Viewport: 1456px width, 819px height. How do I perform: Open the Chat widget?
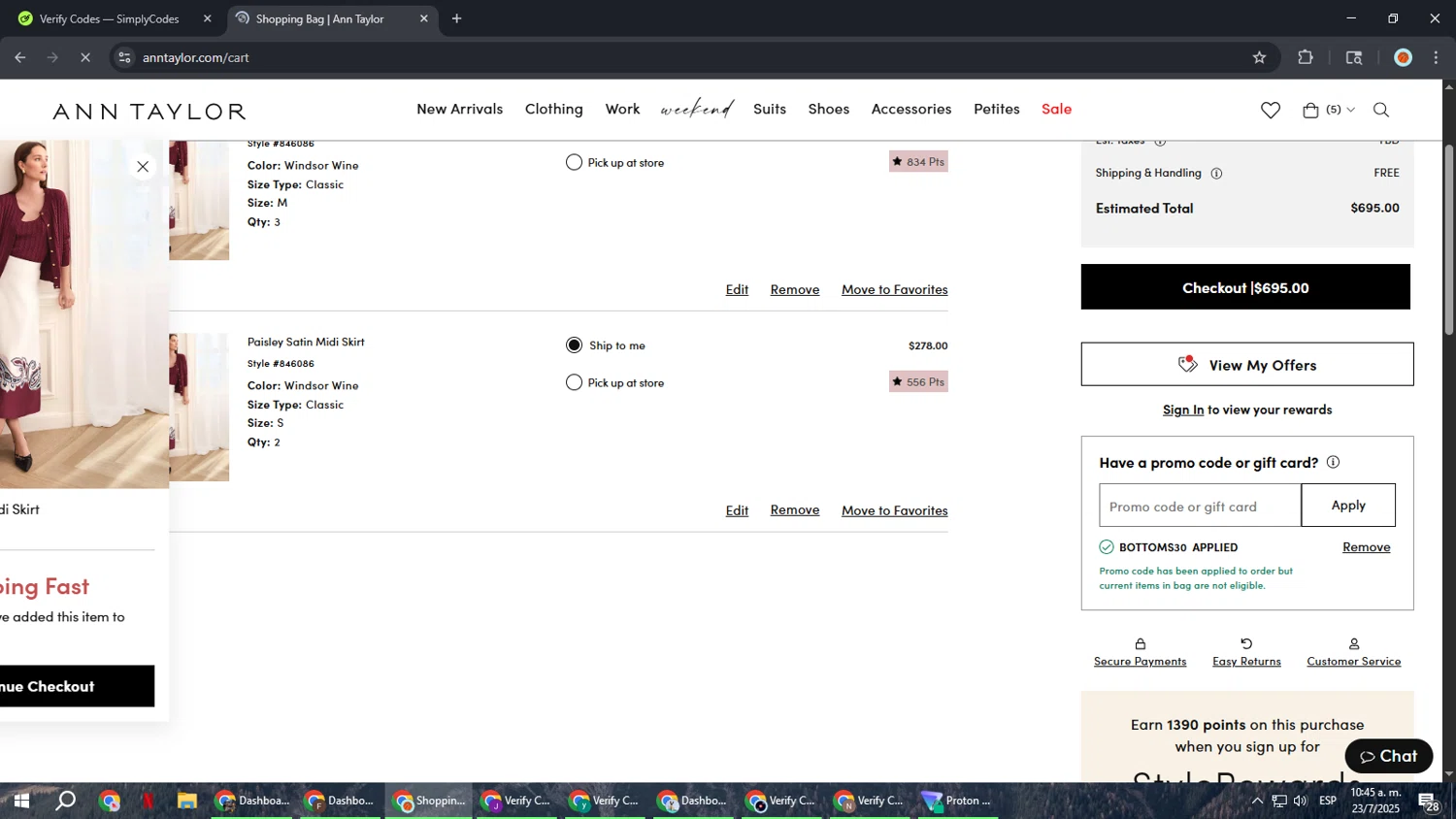click(1388, 756)
